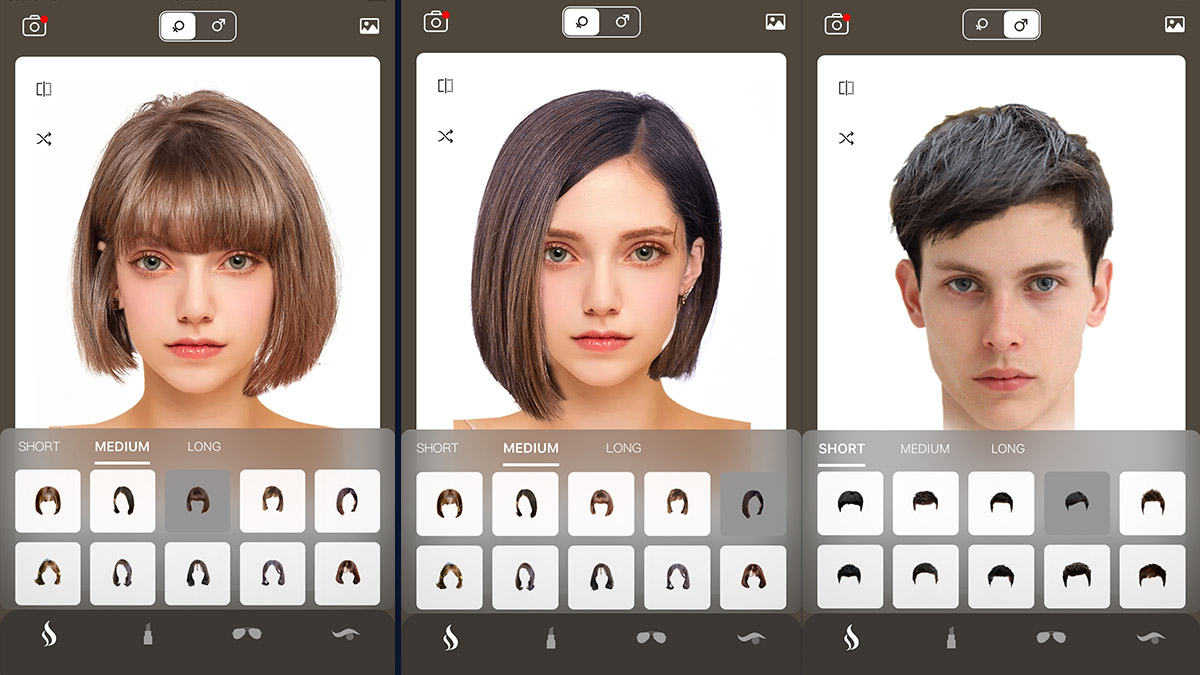The height and width of the screenshot is (675, 1200).
Task: Switch to the LONG hairstyle tab
Action: coord(204,447)
